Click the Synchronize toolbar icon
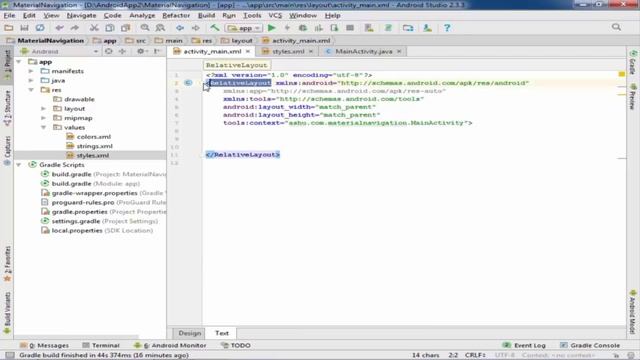 (x=40, y=28)
